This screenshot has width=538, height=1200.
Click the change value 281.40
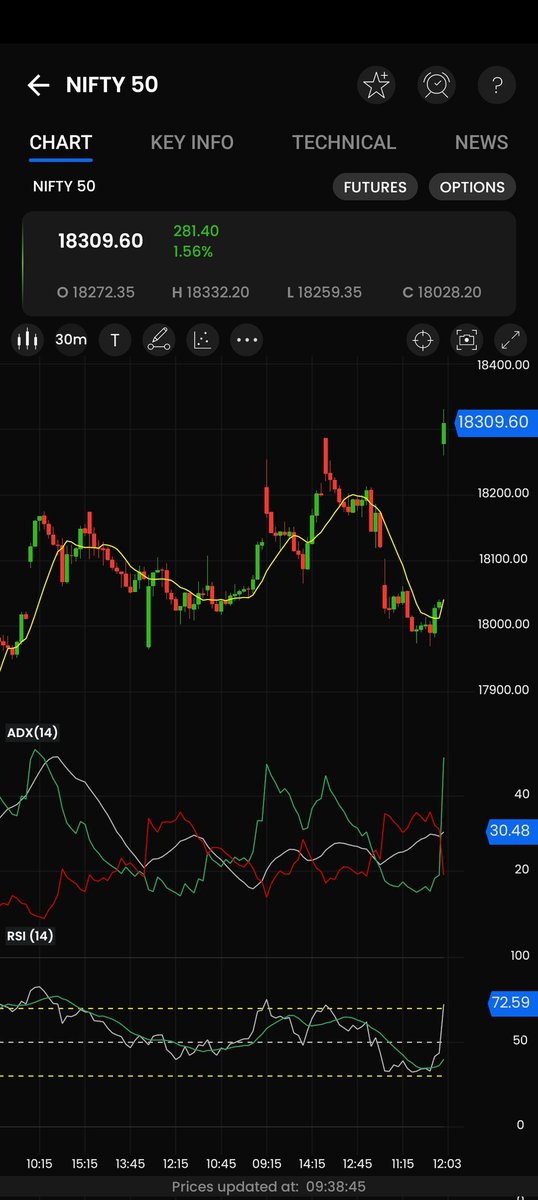tap(196, 231)
